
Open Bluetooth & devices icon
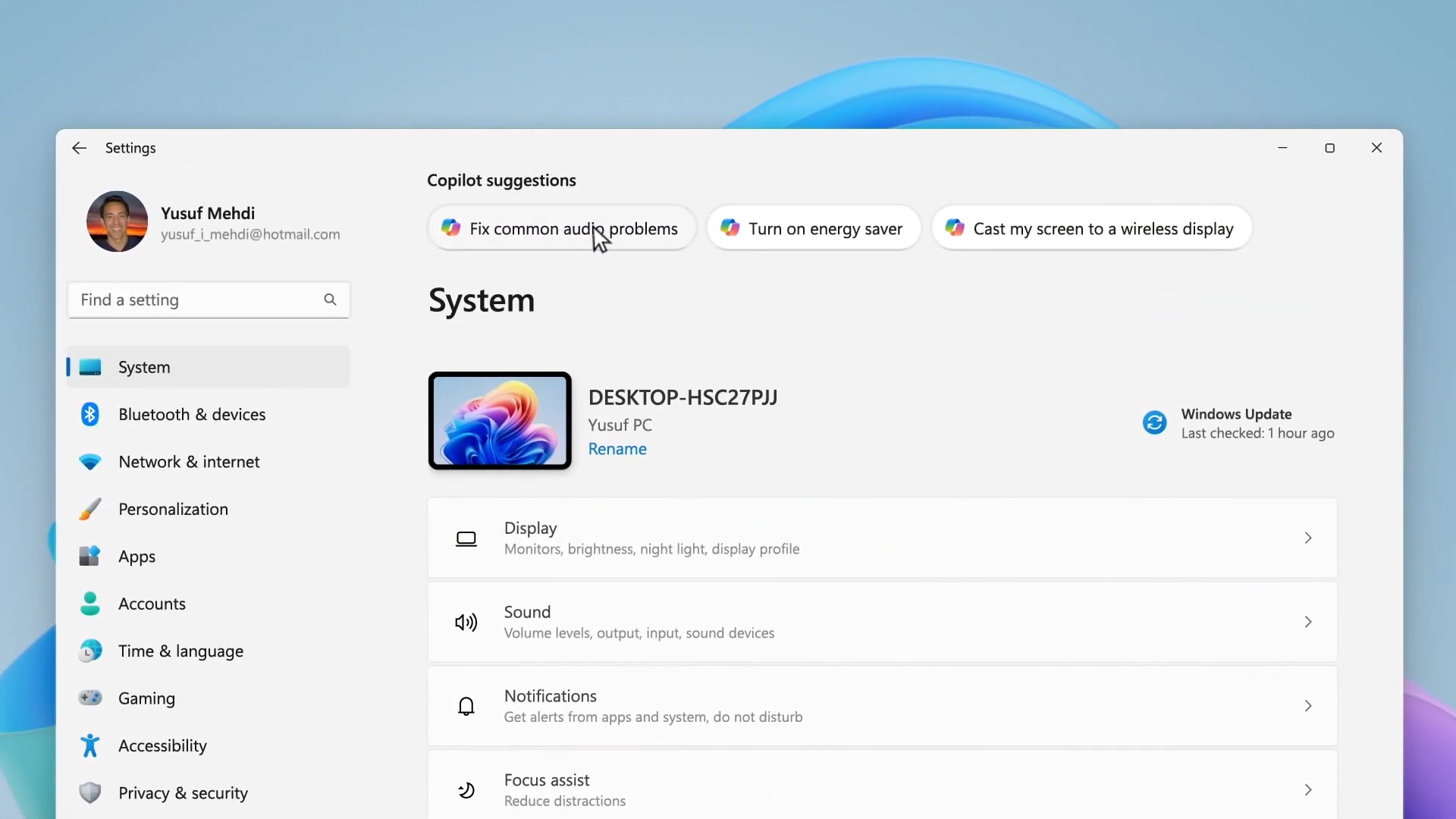(x=90, y=414)
